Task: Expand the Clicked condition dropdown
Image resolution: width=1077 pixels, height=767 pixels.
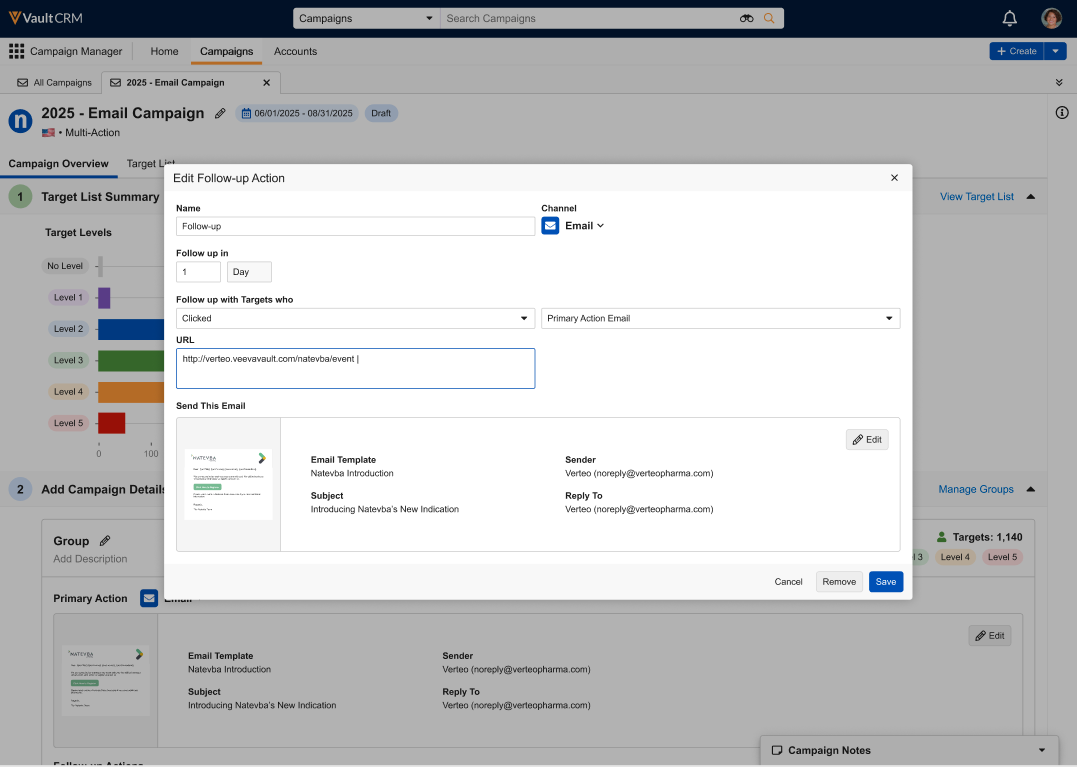Action: 355,318
